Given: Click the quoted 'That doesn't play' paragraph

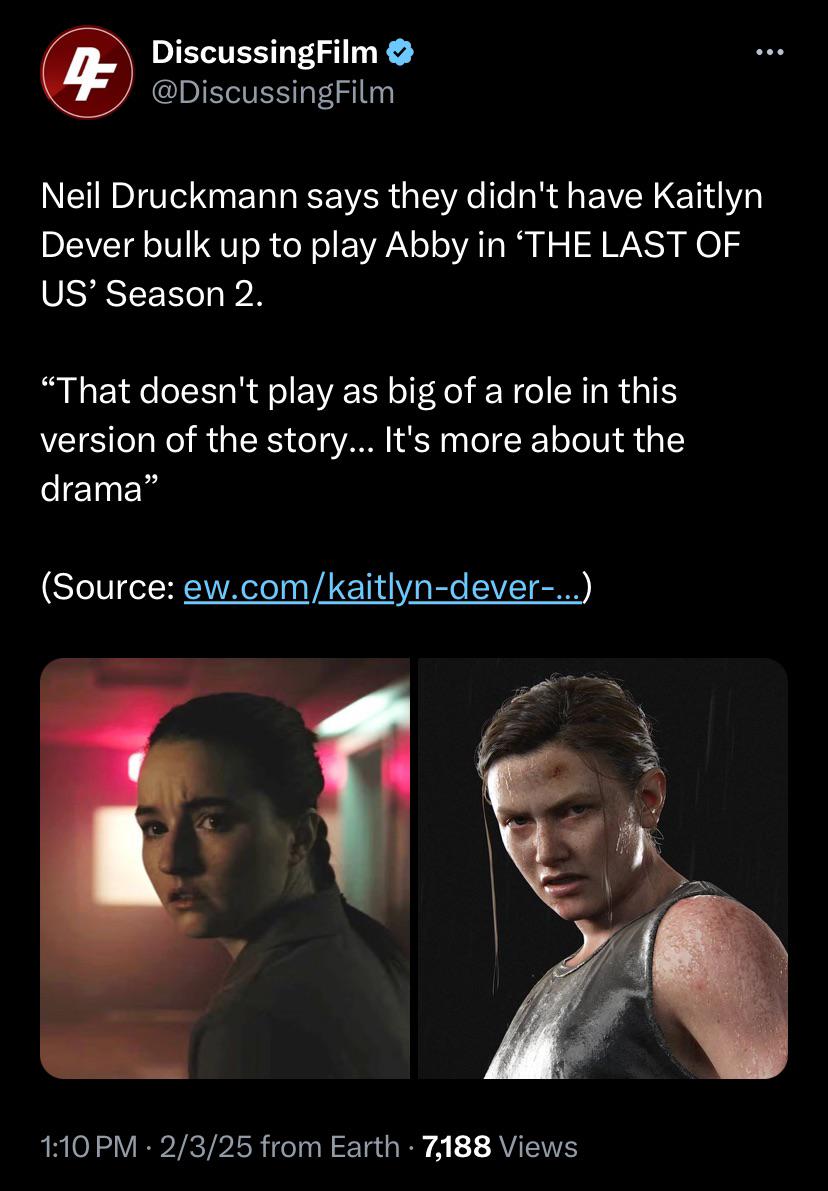Looking at the screenshot, I should point(362,440).
